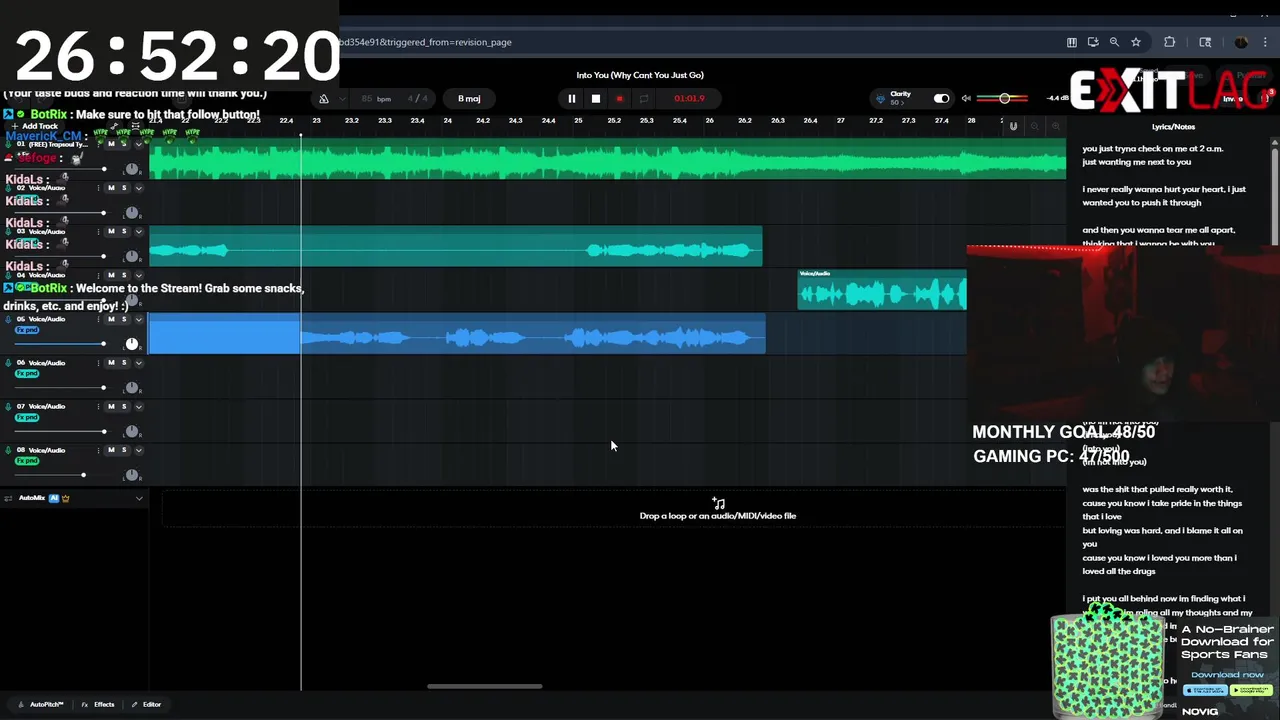Open the browser extensions puzzle icon
Screen dimensions: 1280x720
pyautogui.click(x=1169, y=42)
